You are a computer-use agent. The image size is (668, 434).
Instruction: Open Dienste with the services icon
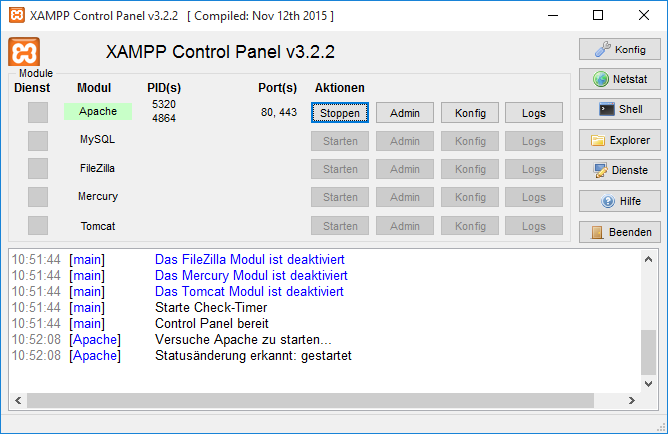(x=619, y=170)
